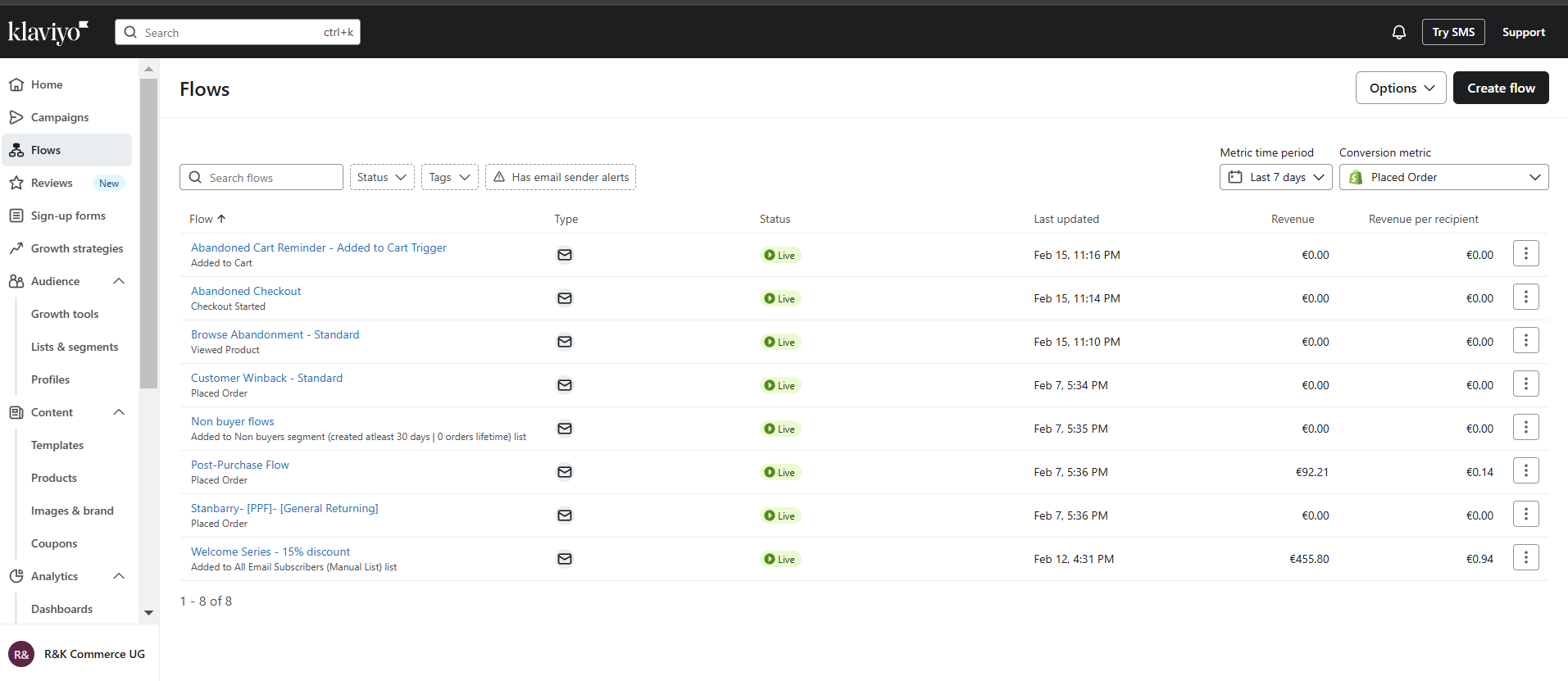Click email type icon in Non buyer flows row
The width and height of the screenshot is (1568, 681).
565,429
